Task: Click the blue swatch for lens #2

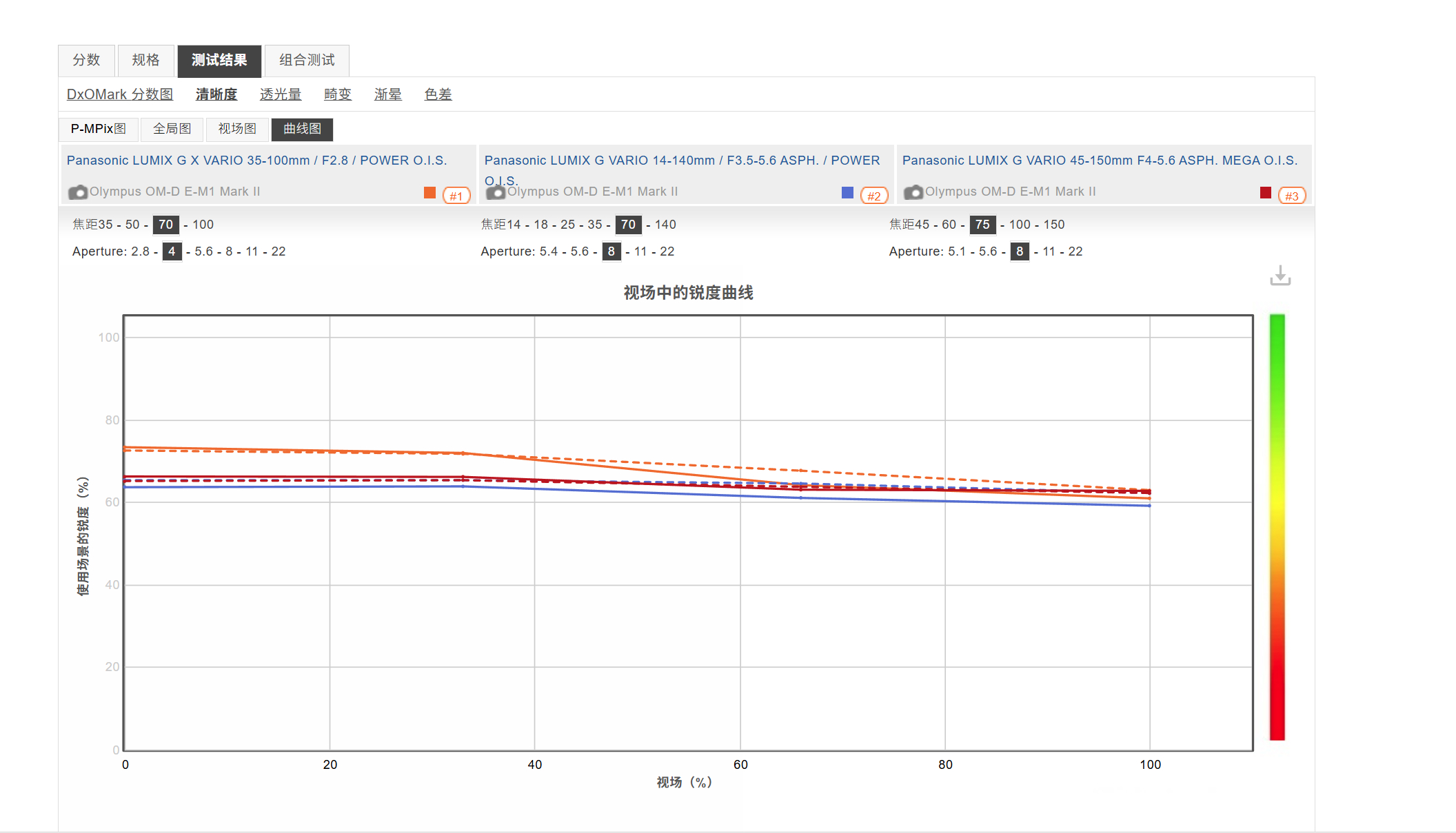Action: coord(847,192)
